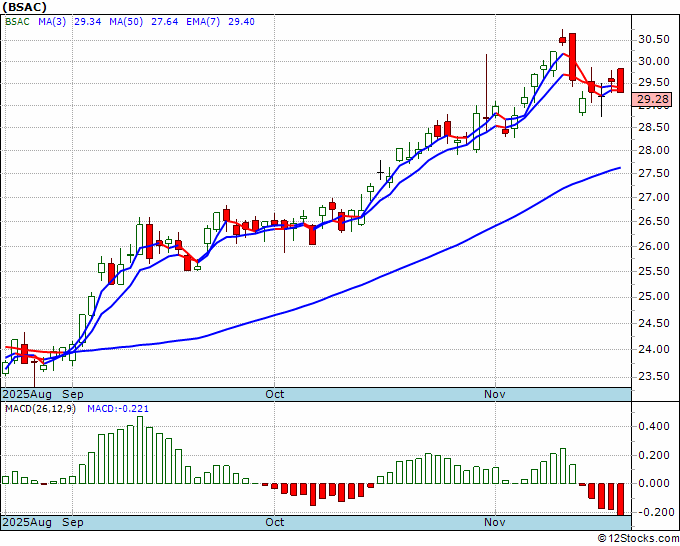Click the MA(50) legend label
The height and width of the screenshot is (546, 680).
coord(126,22)
